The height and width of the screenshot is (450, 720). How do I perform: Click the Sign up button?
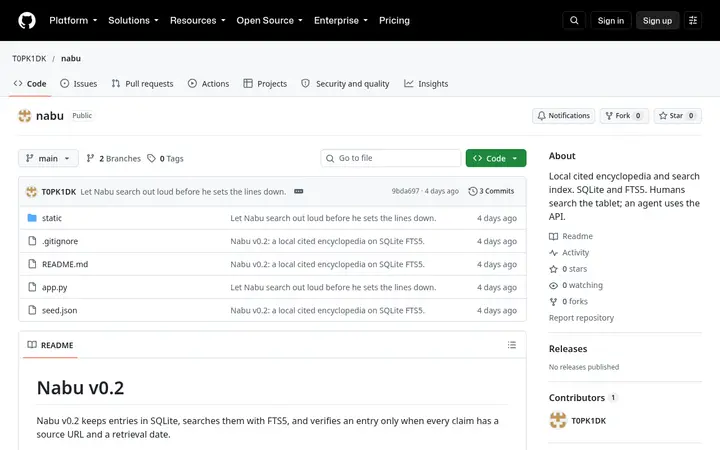pyautogui.click(x=657, y=21)
